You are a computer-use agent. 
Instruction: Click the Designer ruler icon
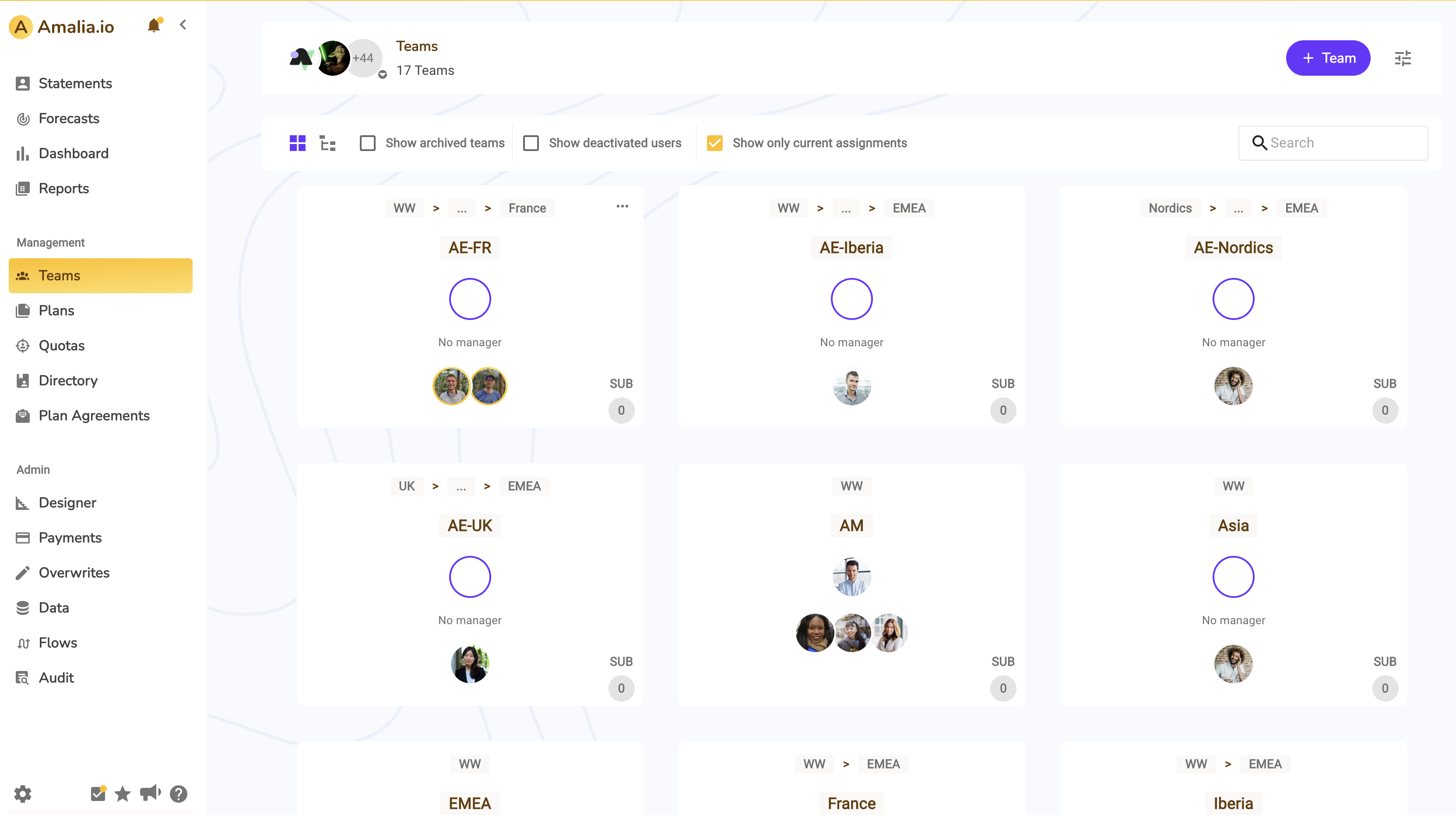[23, 503]
